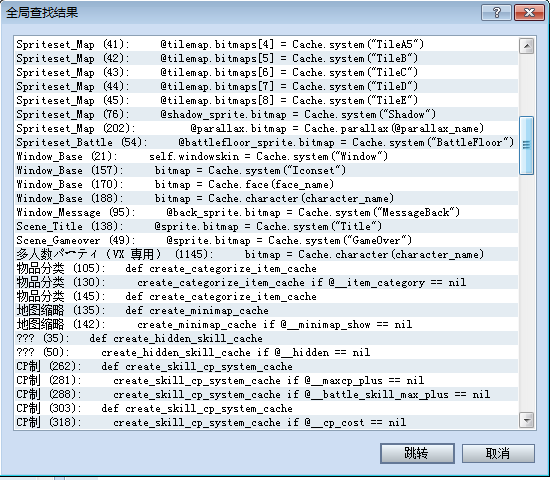Select the CP制 (281) maxcp_plus result
The width and height of the screenshot is (551, 480).
(266, 381)
